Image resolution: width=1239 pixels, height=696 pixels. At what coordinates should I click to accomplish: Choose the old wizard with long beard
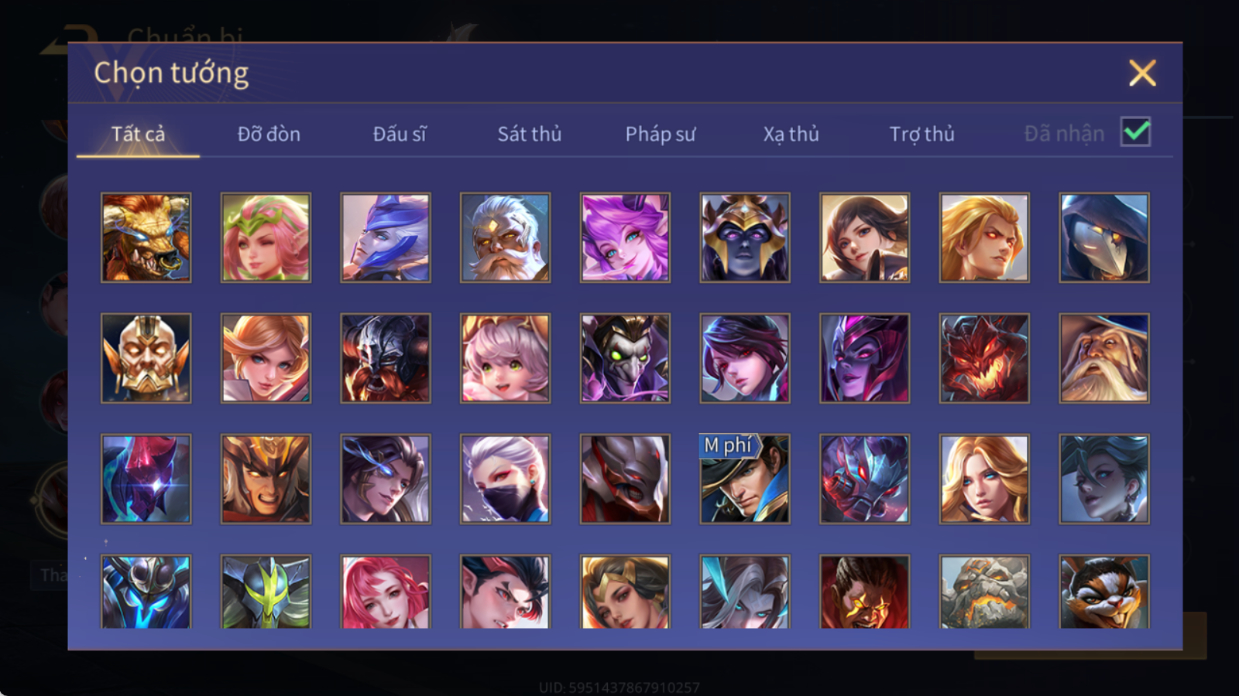(x=1104, y=358)
